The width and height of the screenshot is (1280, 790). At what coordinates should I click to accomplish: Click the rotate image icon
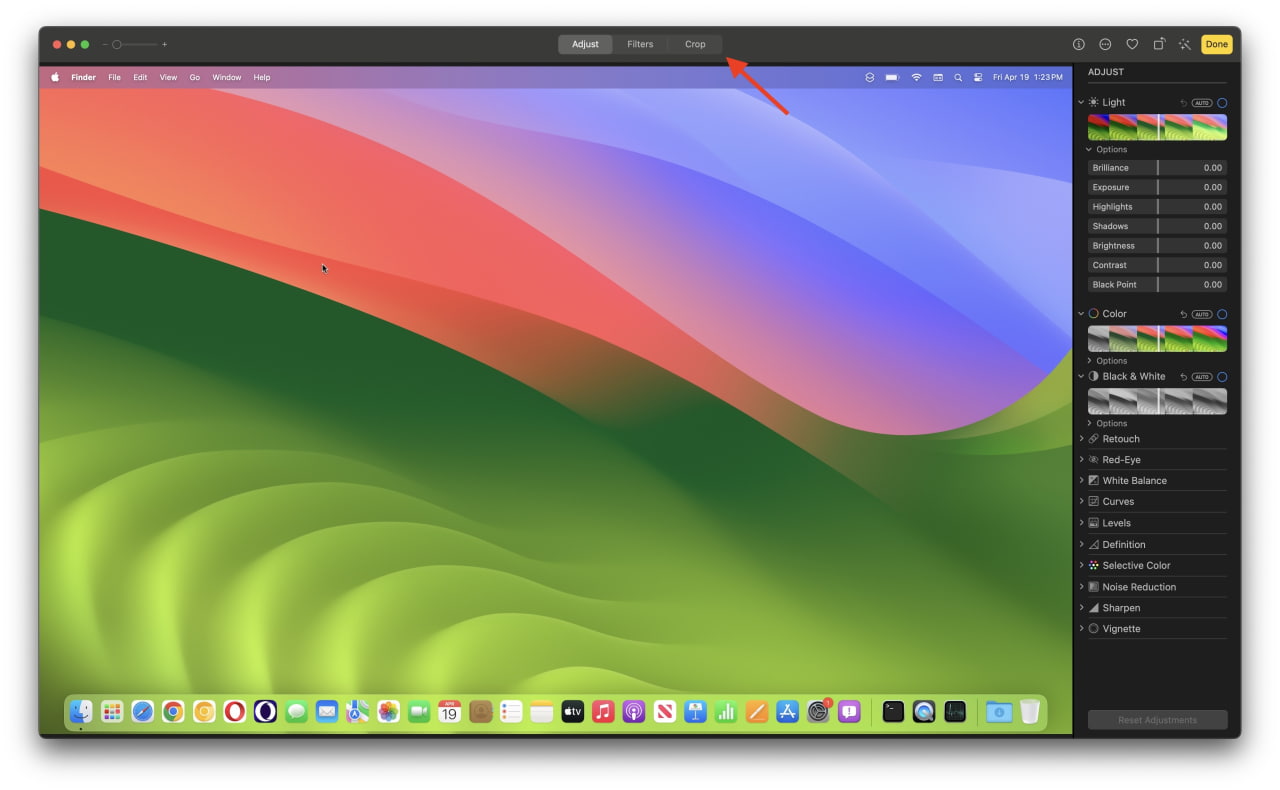(x=1158, y=44)
